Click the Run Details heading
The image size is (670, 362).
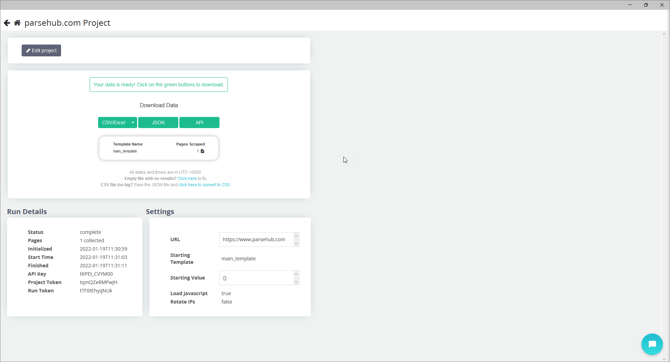27,212
